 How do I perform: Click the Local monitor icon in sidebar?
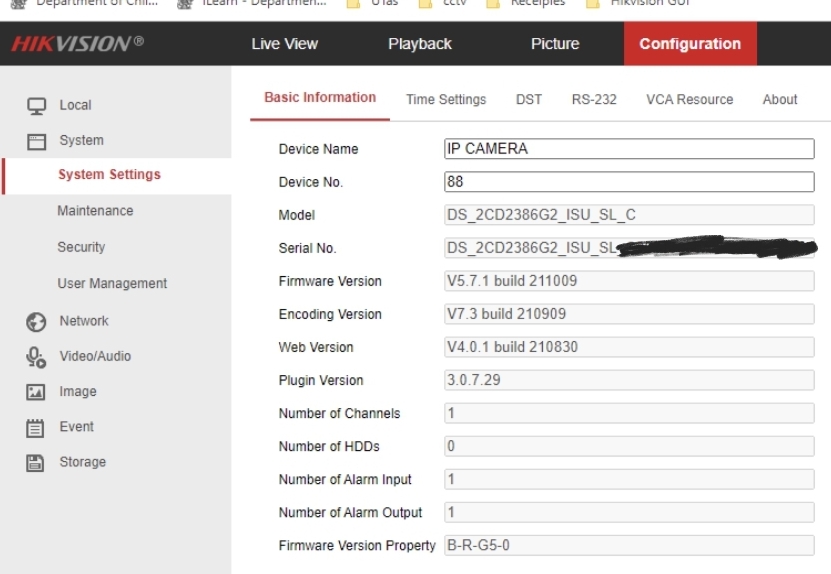pos(34,105)
